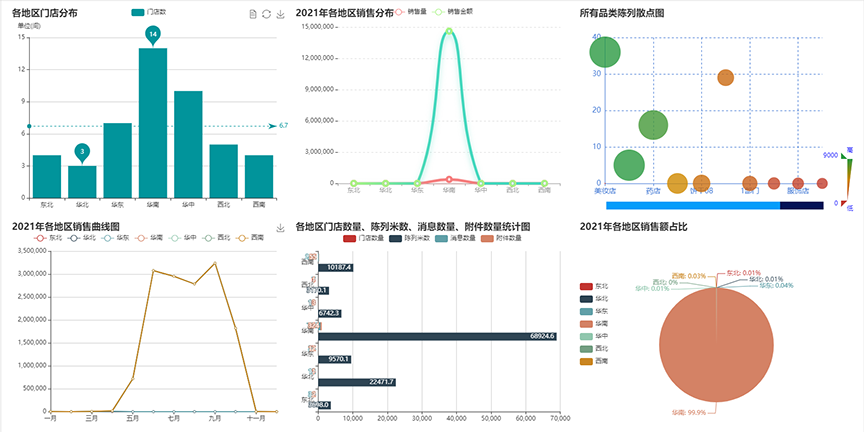Save store distribution chart as image
The height and width of the screenshot is (432, 864).
point(279,13)
